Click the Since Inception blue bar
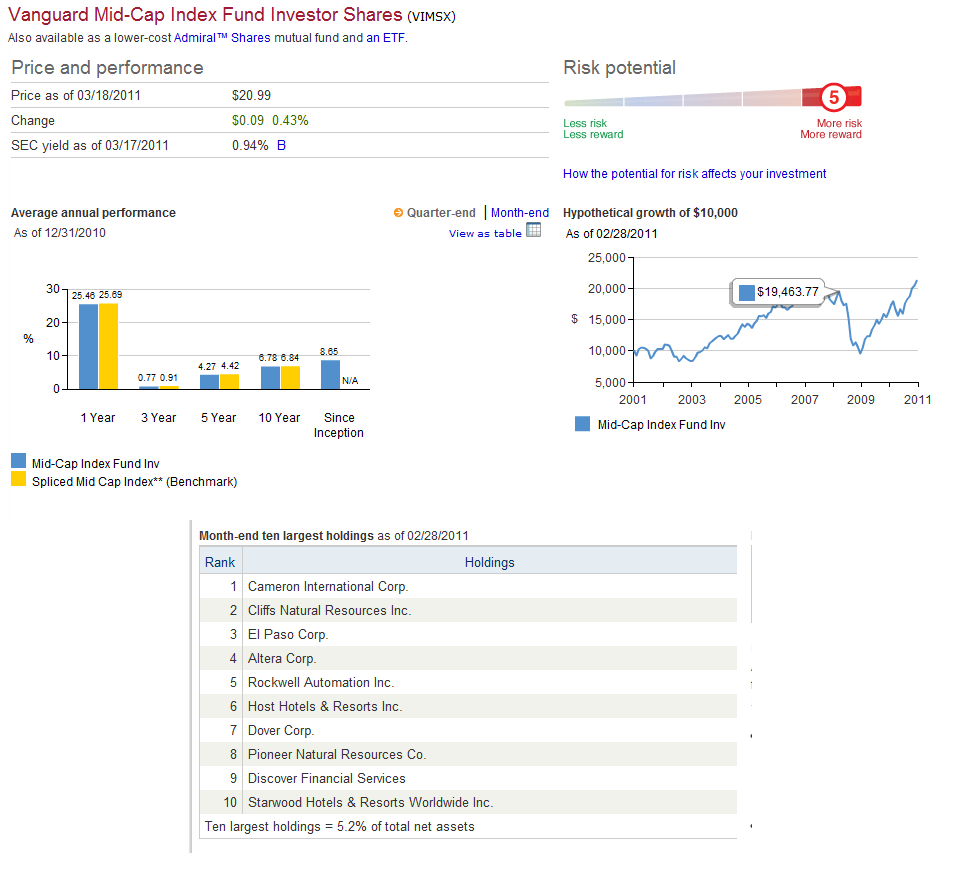 pyautogui.click(x=330, y=375)
